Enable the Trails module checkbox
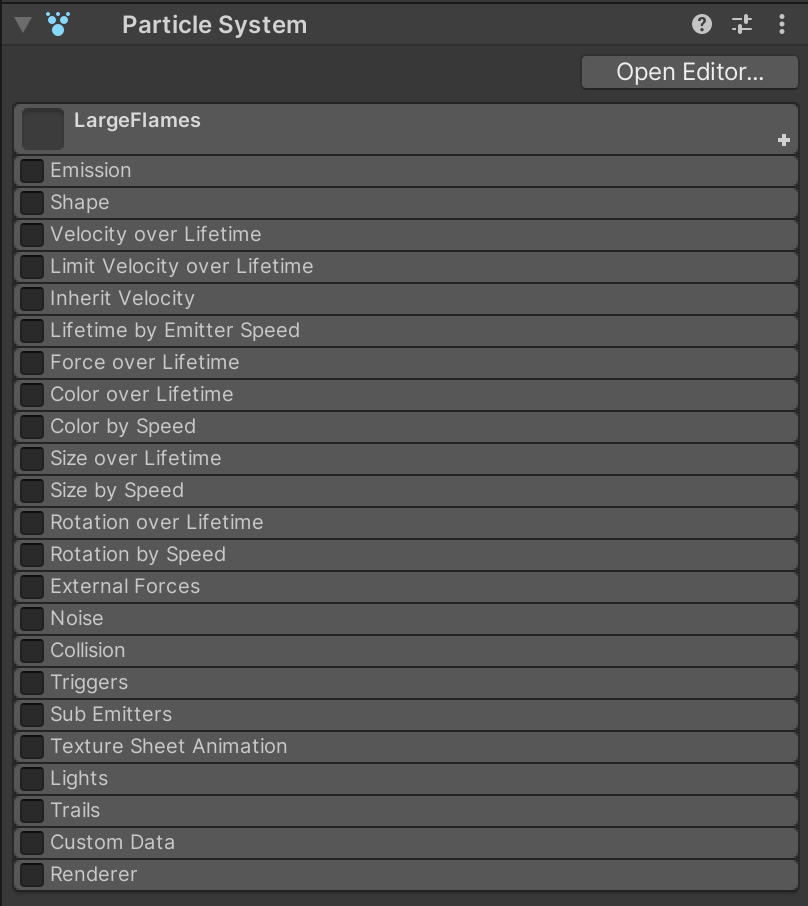This screenshot has width=808, height=906. [32, 811]
